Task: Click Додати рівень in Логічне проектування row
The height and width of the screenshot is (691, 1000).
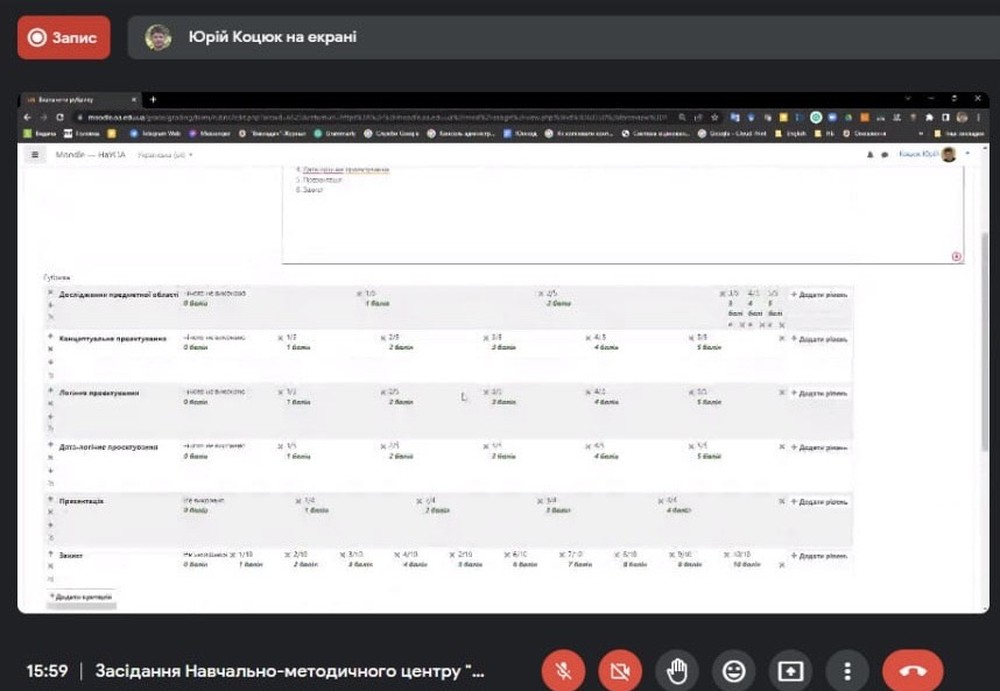Action: pyautogui.click(x=819, y=393)
